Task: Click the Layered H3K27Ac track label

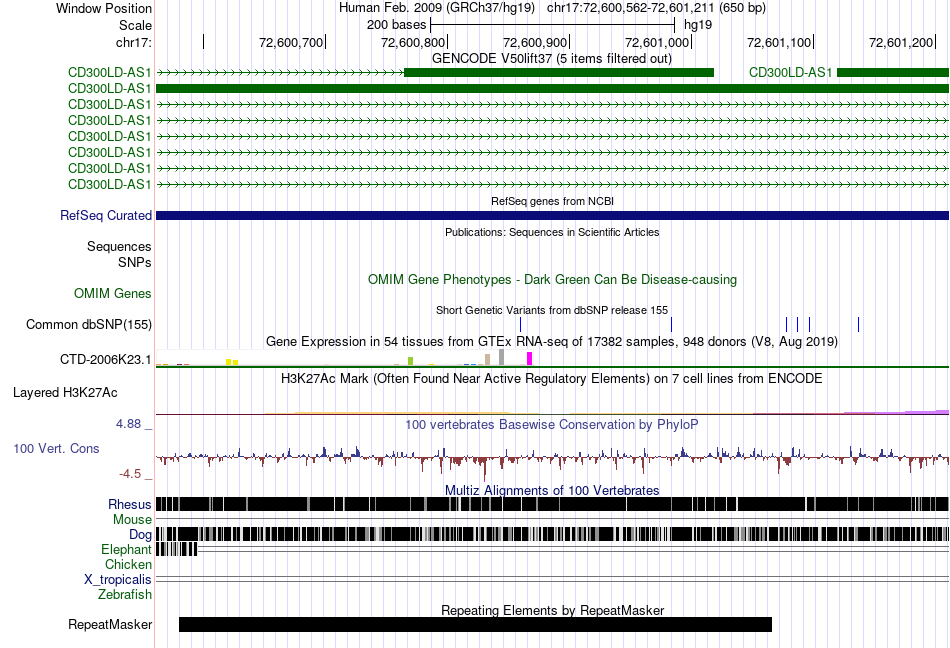Action: [65, 393]
